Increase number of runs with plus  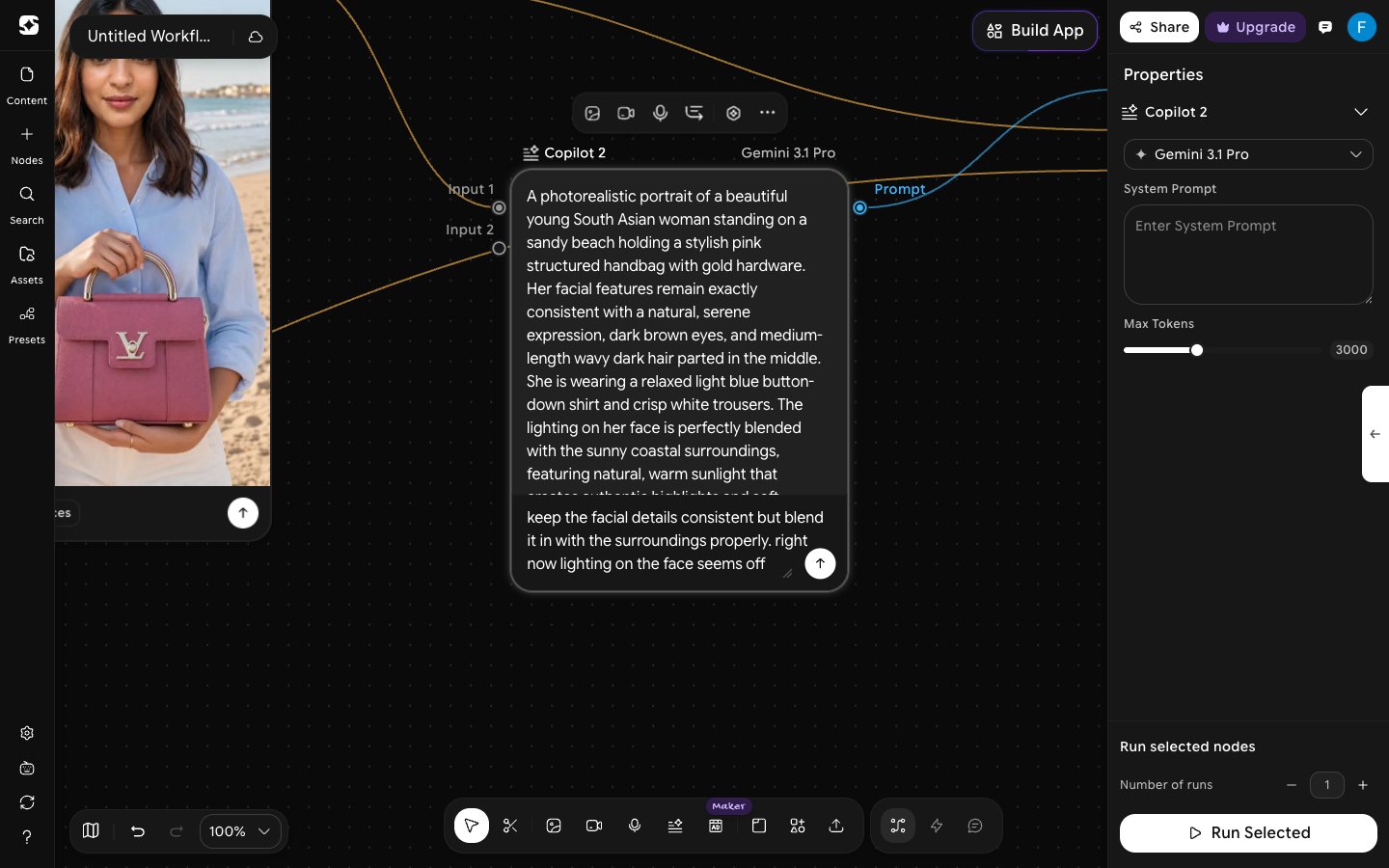tap(1363, 785)
